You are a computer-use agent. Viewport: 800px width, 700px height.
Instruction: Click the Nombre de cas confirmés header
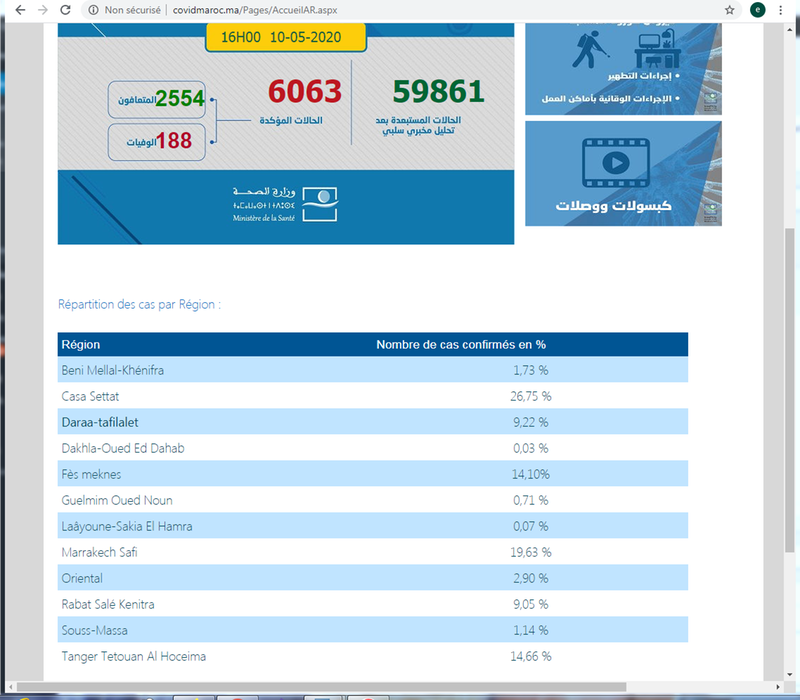pos(460,345)
